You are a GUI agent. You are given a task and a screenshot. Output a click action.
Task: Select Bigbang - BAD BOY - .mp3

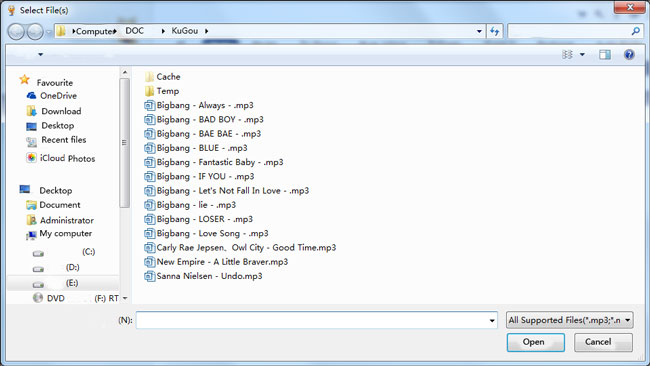point(204,119)
